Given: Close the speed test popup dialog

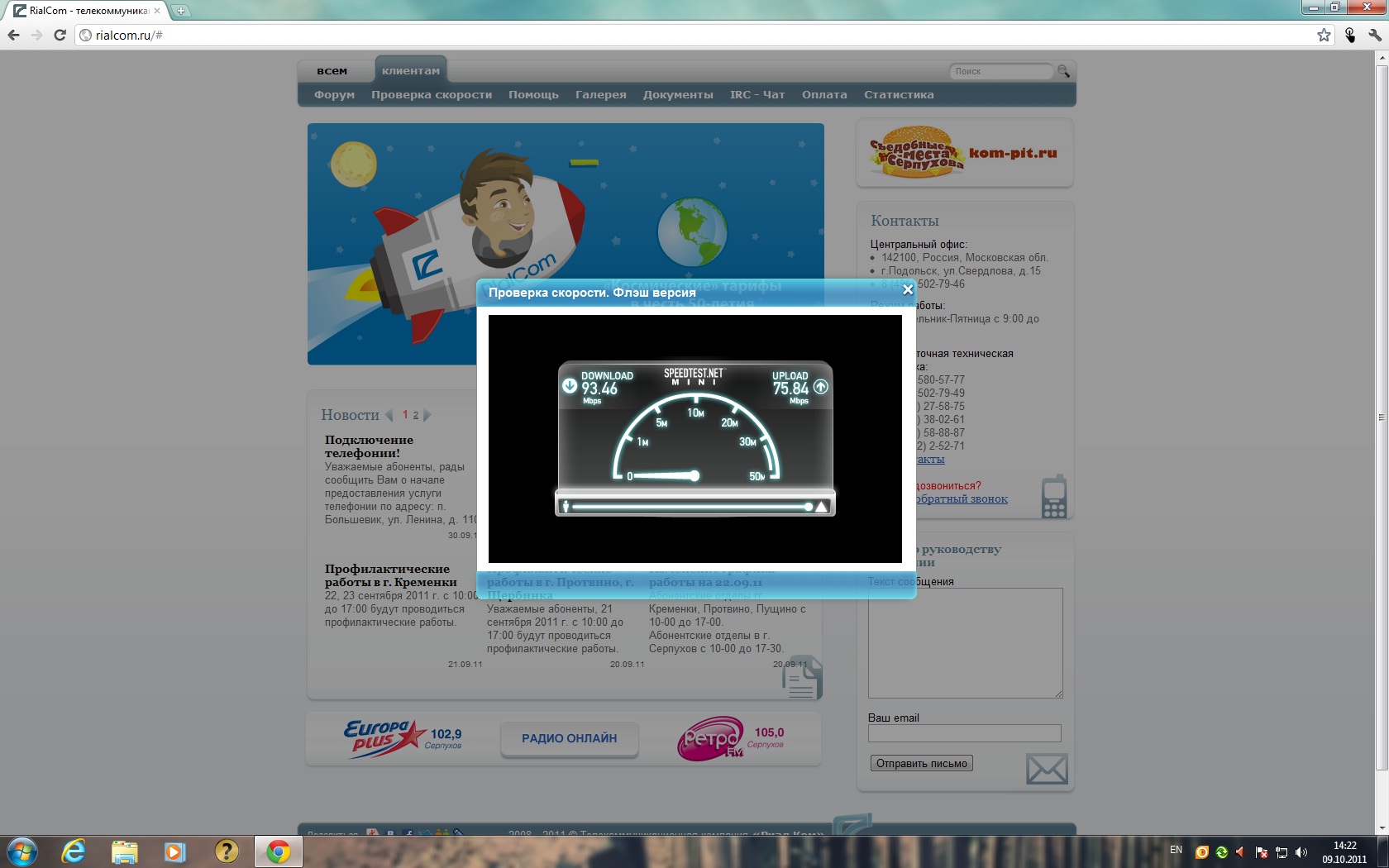Looking at the screenshot, I should pyautogui.click(x=908, y=289).
